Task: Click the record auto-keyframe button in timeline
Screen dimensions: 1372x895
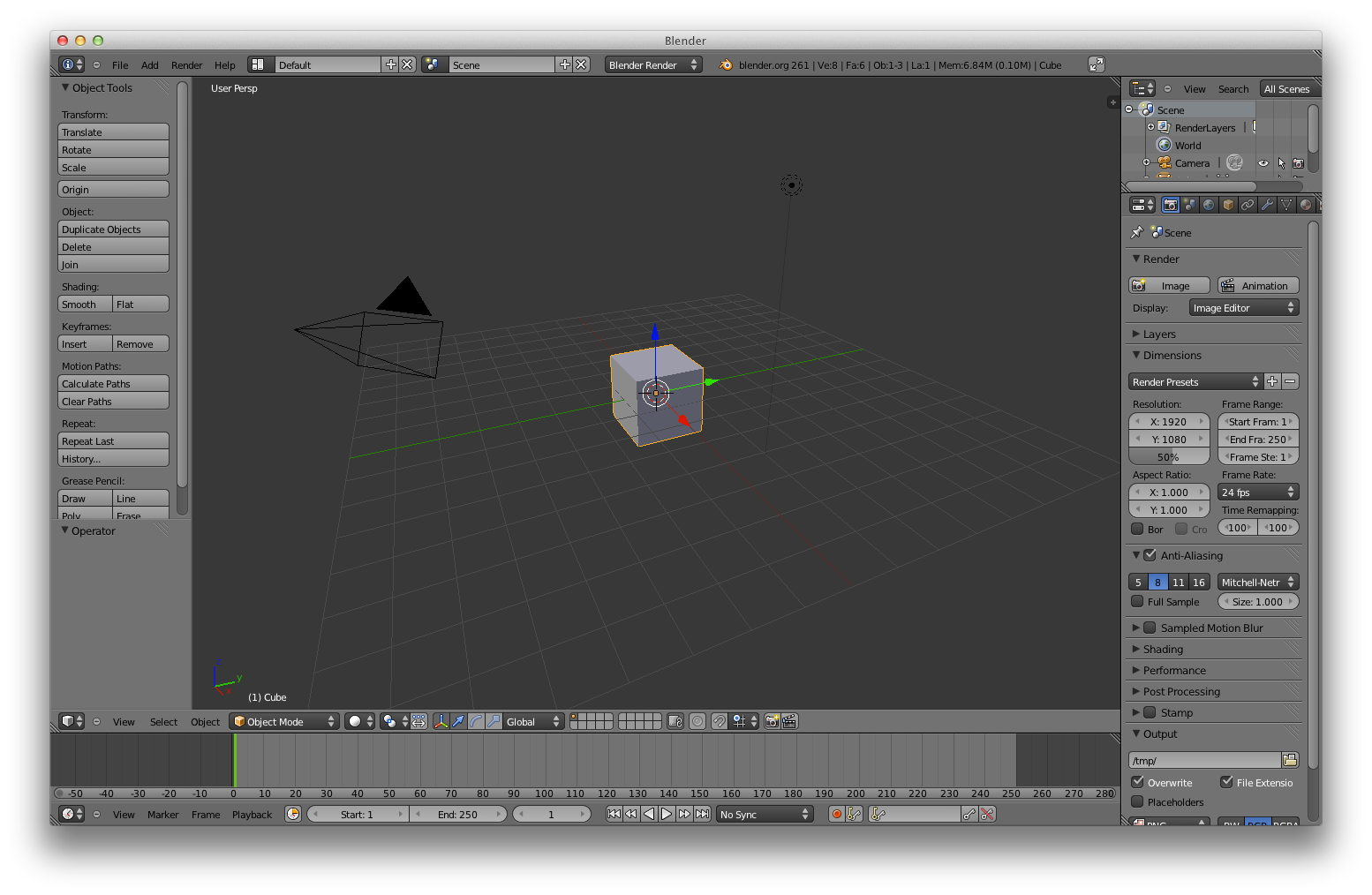Action: (836, 814)
